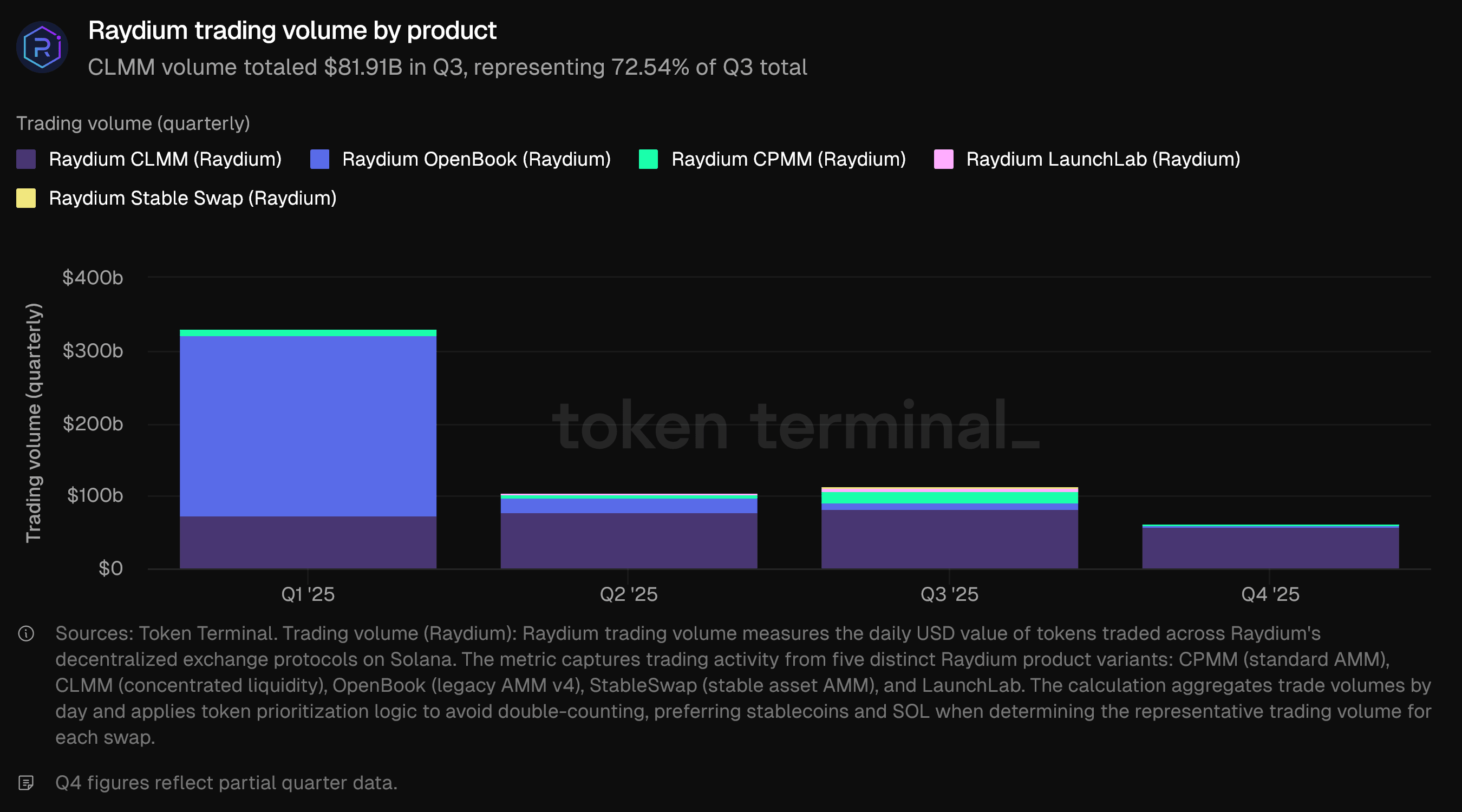Hide the Raydium CPMM series via legend label

788,160
